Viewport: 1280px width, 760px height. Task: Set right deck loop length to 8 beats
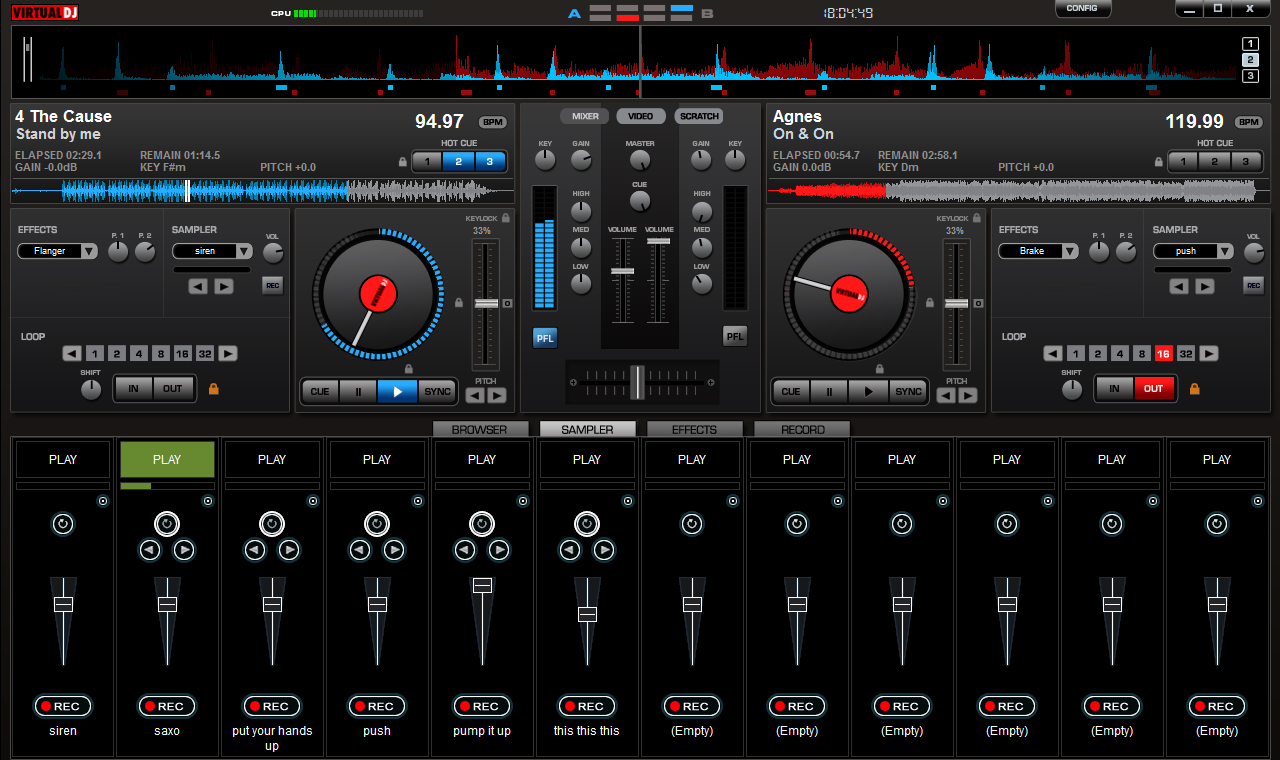click(1141, 353)
